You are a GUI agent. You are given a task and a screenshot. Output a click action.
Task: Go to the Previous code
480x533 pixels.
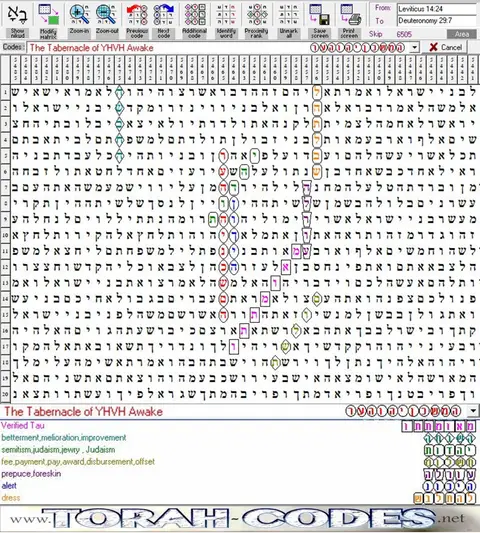click(x=137, y=20)
